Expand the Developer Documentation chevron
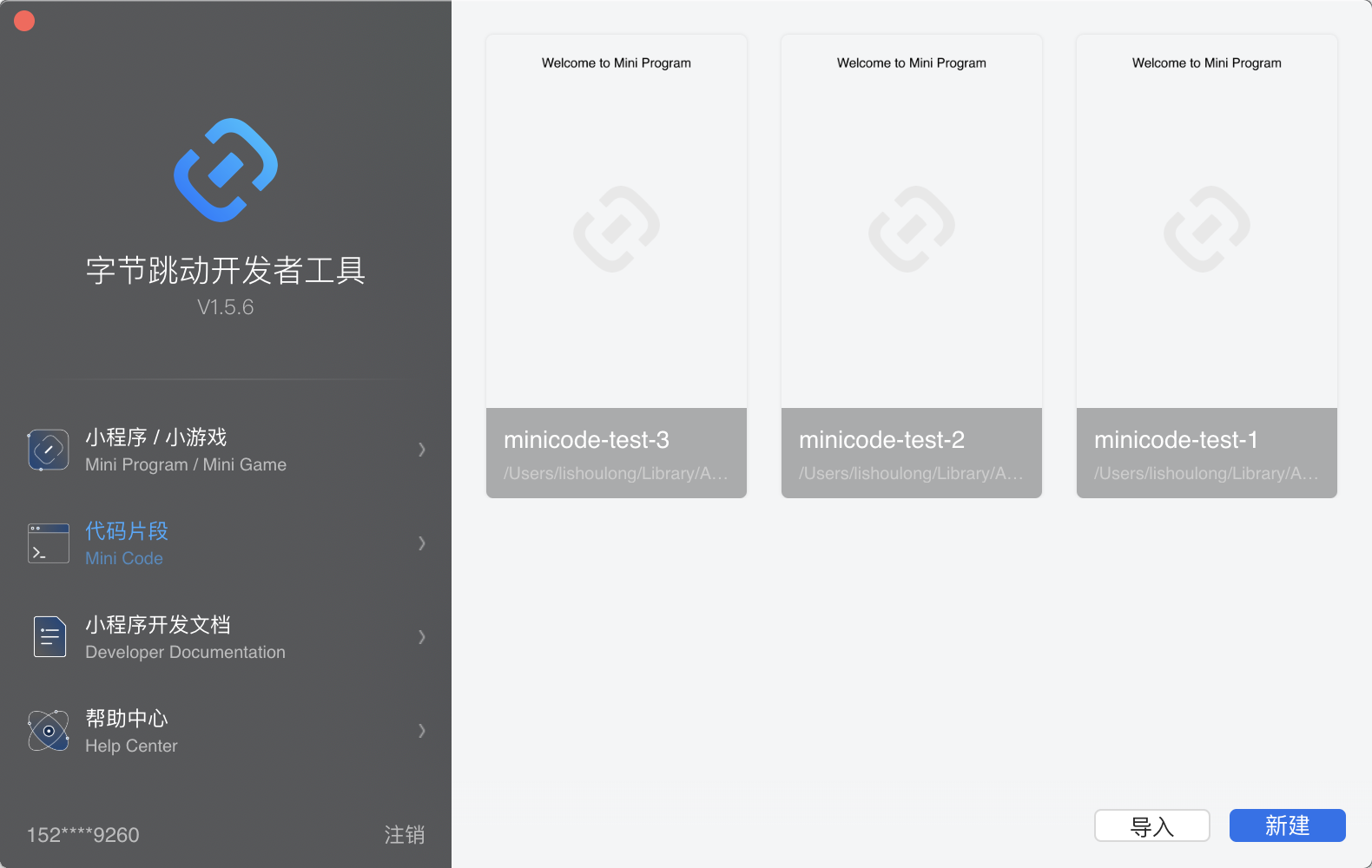 [x=422, y=637]
